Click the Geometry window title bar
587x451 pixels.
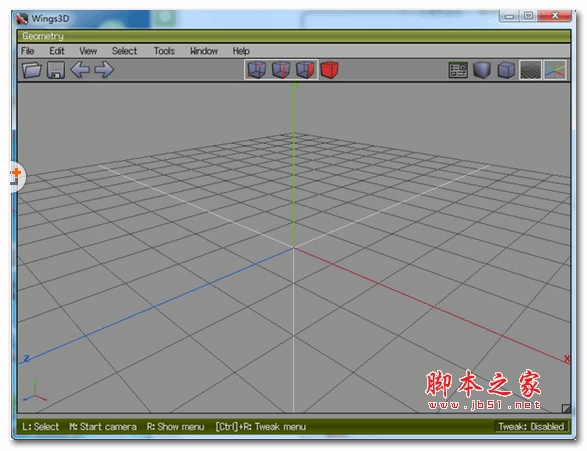click(x=294, y=36)
